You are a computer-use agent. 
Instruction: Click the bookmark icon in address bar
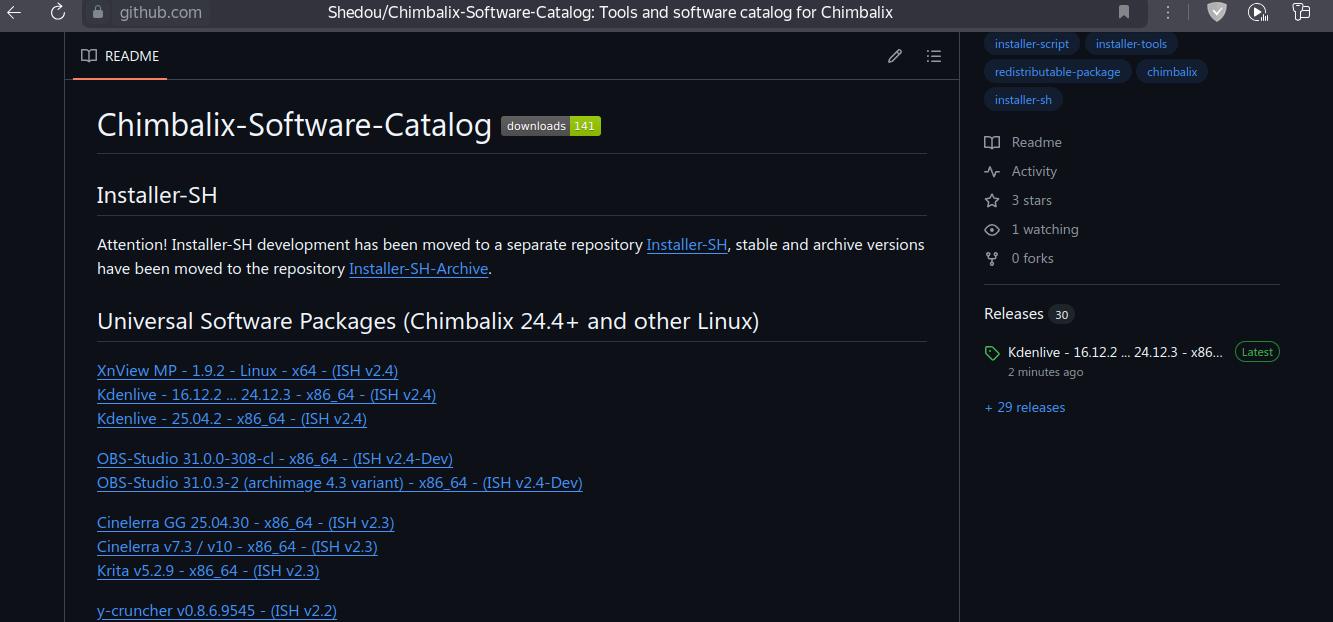coord(1124,12)
